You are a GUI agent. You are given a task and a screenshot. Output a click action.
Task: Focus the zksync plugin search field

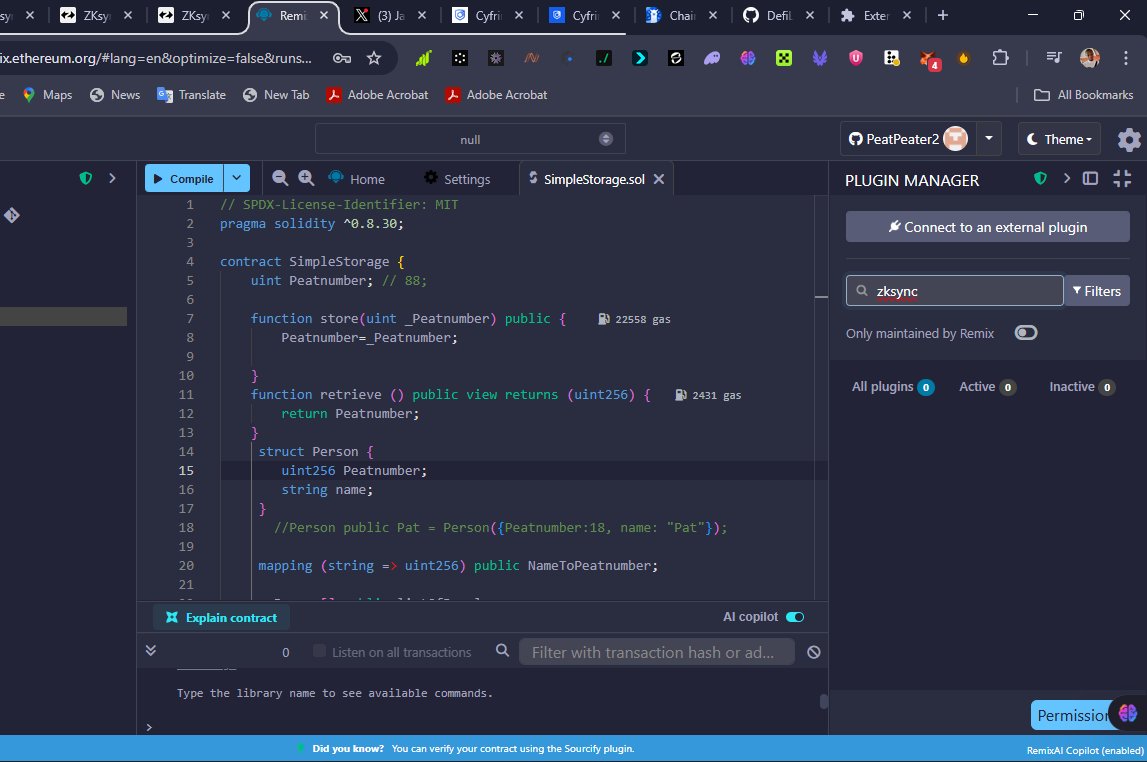(955, 291)
